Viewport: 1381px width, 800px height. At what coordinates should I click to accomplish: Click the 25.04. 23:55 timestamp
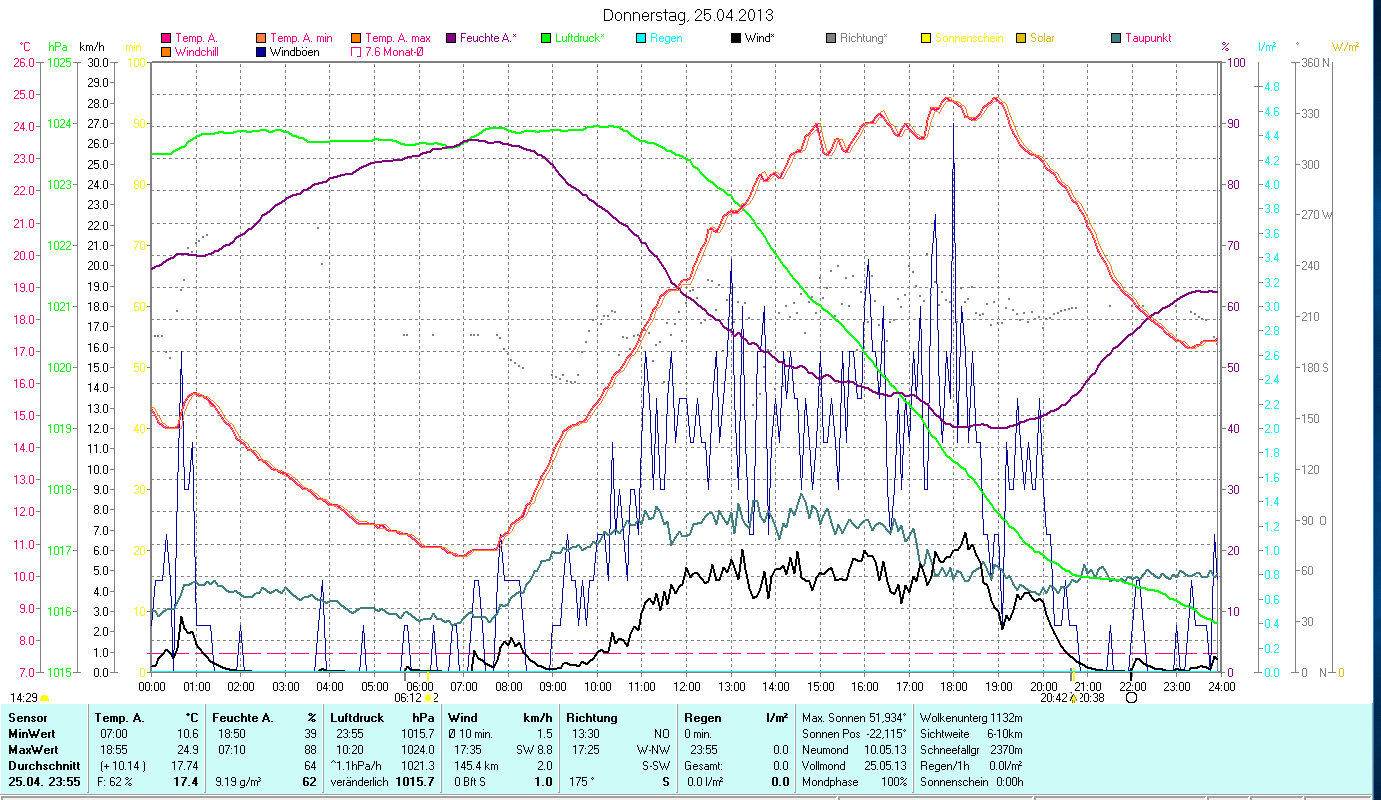pyautogui.click(x=44, y=781)
